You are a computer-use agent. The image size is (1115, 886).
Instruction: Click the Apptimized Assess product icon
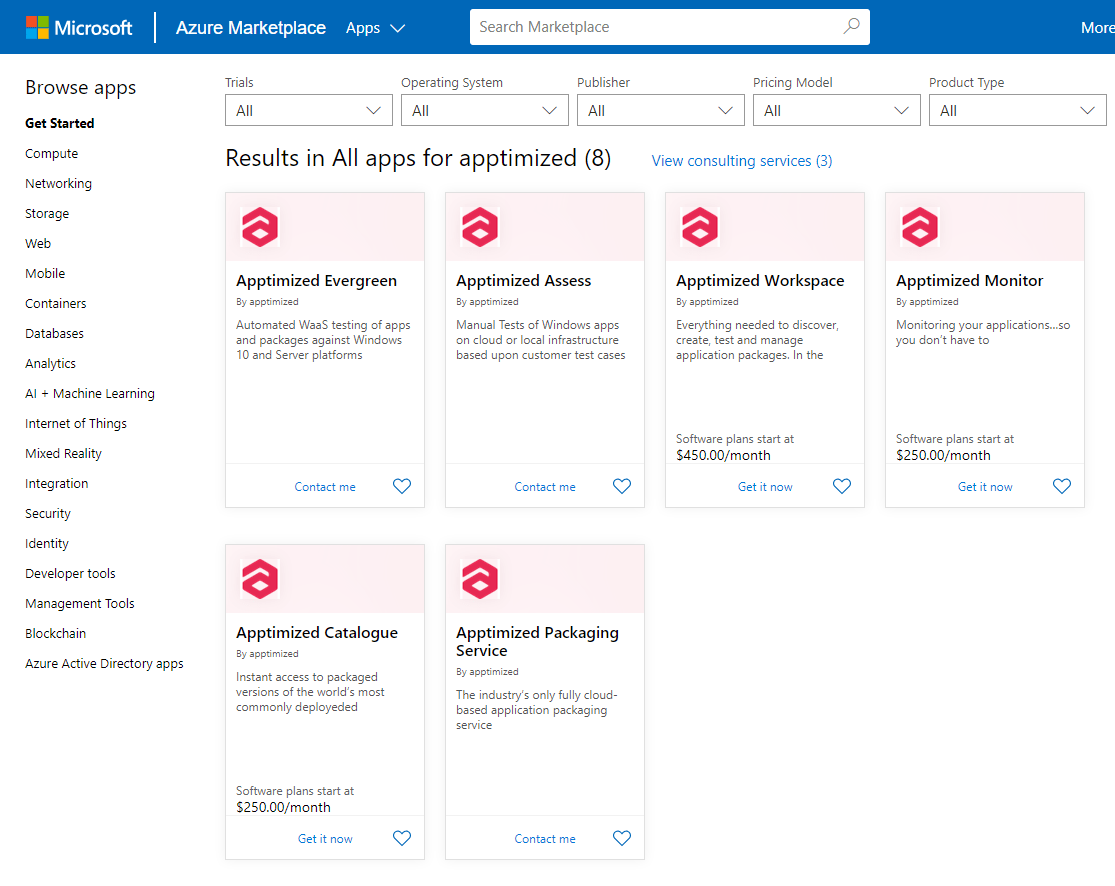[480, 227]
